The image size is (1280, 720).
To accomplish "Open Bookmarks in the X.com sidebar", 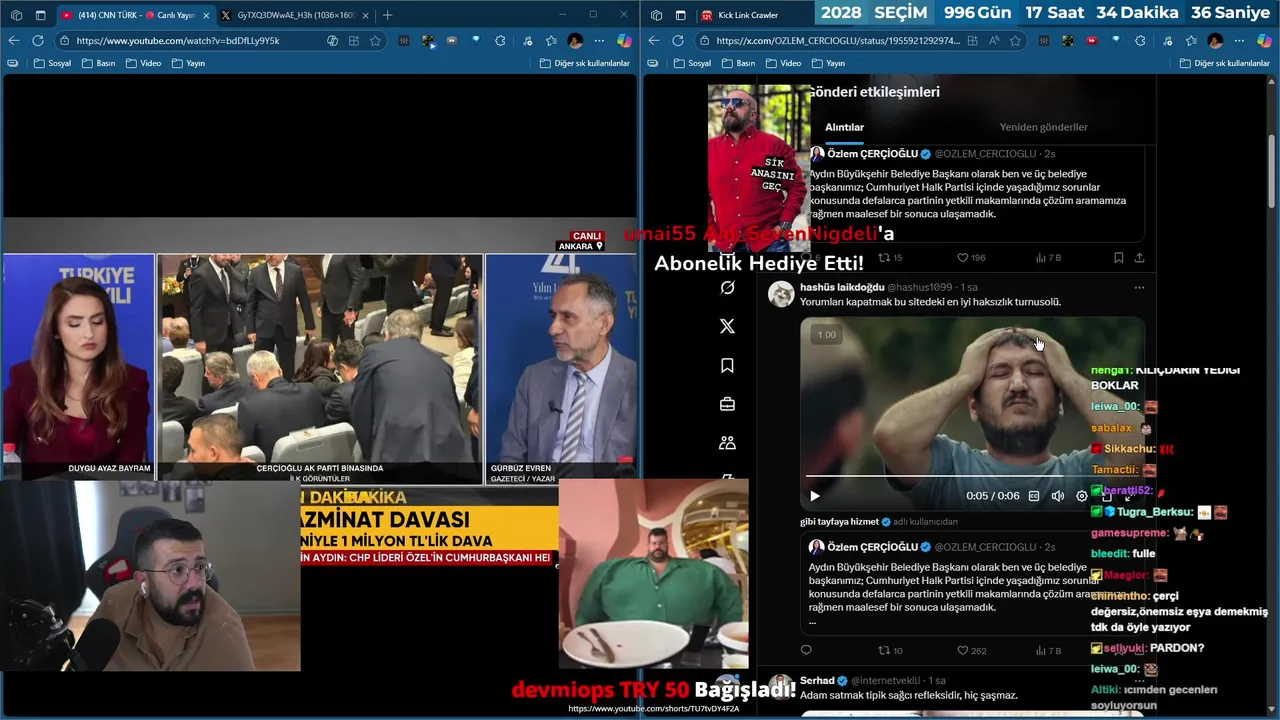I will (727, 366).
